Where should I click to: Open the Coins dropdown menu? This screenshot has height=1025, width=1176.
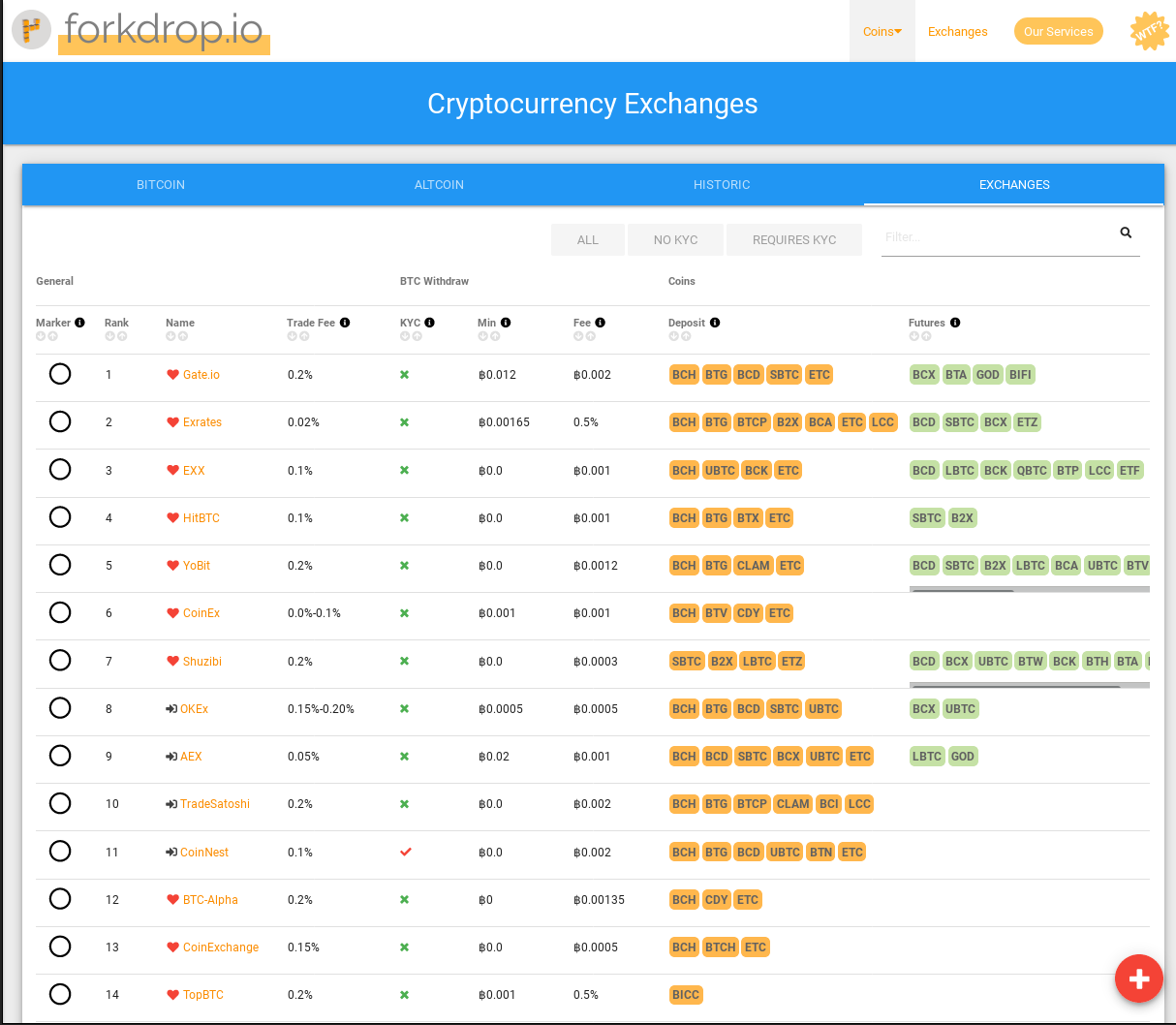882,31
